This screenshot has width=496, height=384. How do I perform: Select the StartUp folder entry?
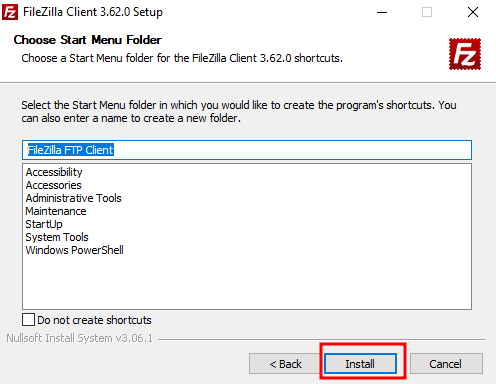[44, 224]
